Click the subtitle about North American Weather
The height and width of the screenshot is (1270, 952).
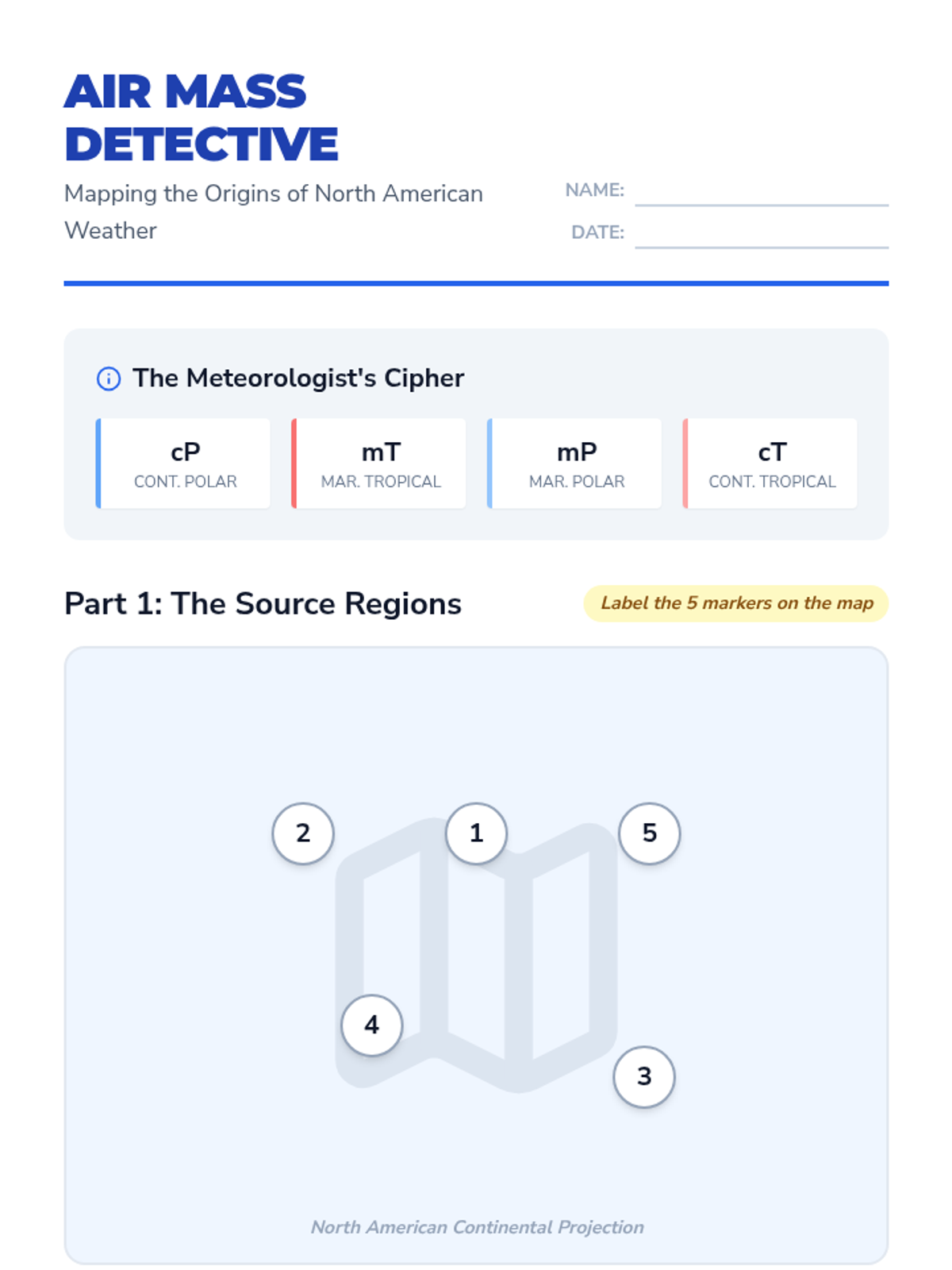tap(274, 212)
